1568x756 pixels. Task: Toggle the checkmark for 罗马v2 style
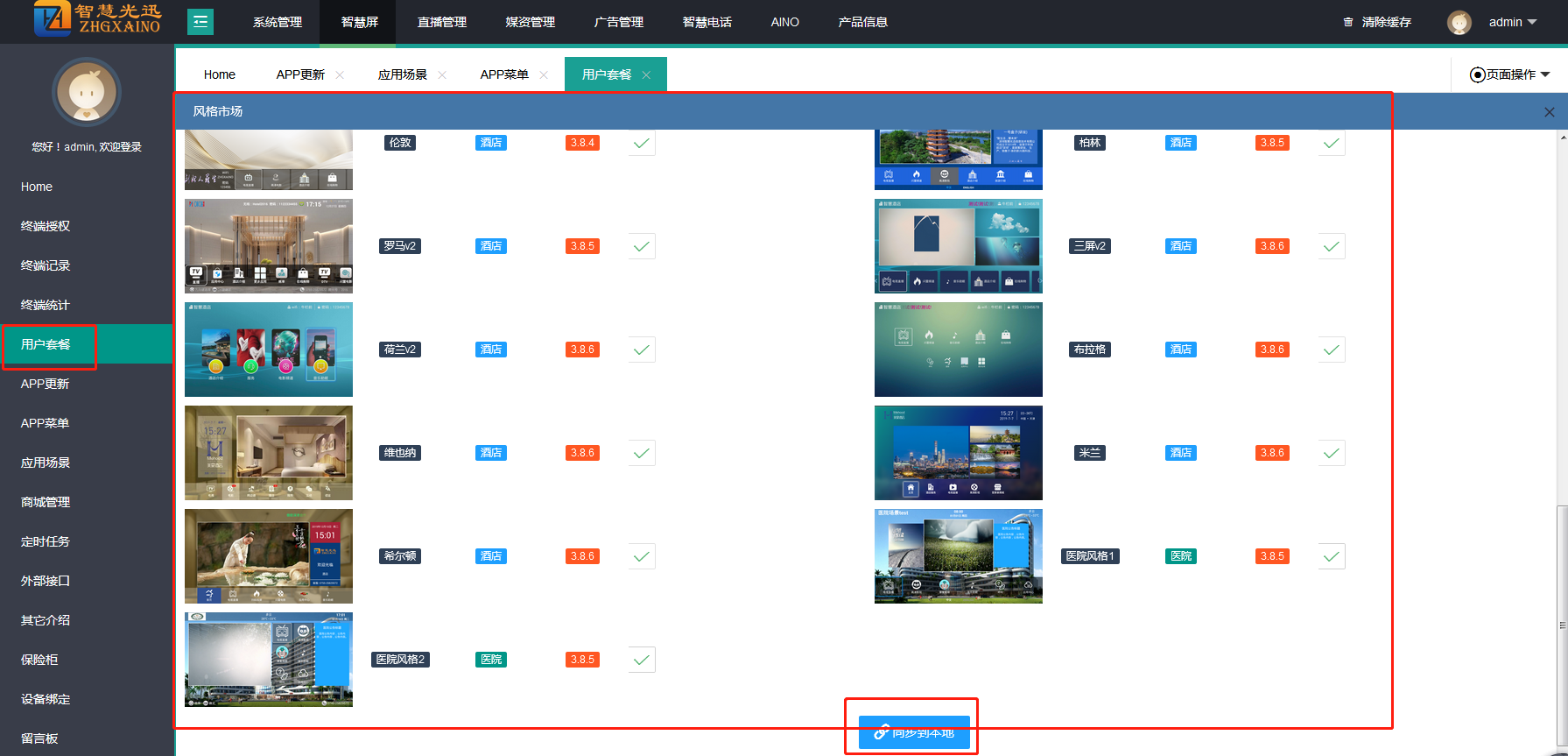[642, 246]
